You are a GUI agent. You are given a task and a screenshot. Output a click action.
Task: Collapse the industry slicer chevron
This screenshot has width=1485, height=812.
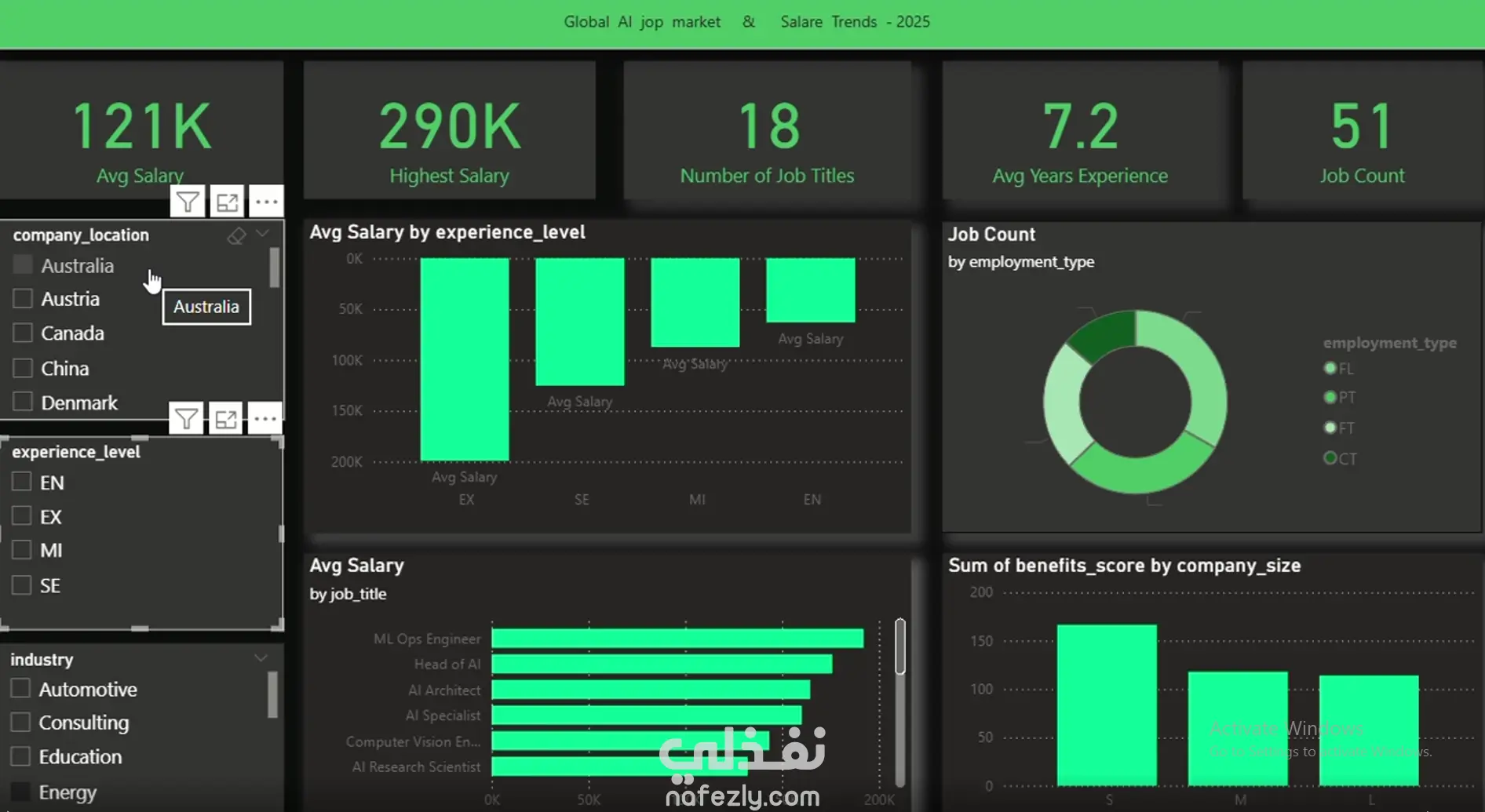point(261,658)
